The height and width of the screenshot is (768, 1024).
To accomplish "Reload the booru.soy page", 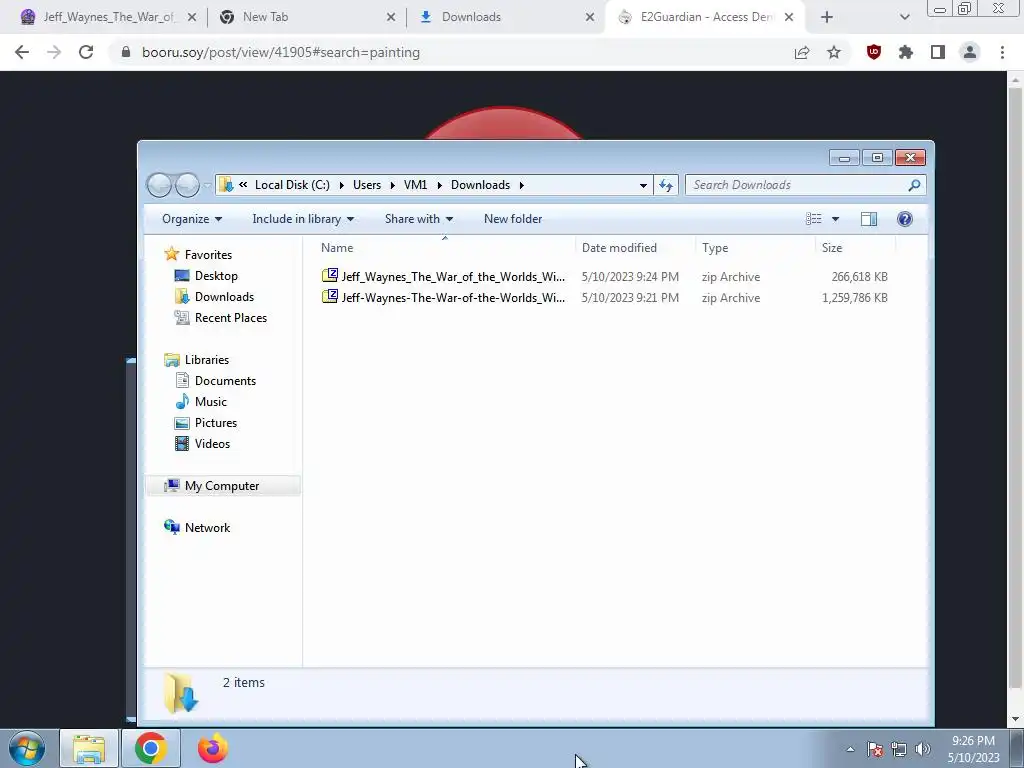I will (x=86, y=52).
